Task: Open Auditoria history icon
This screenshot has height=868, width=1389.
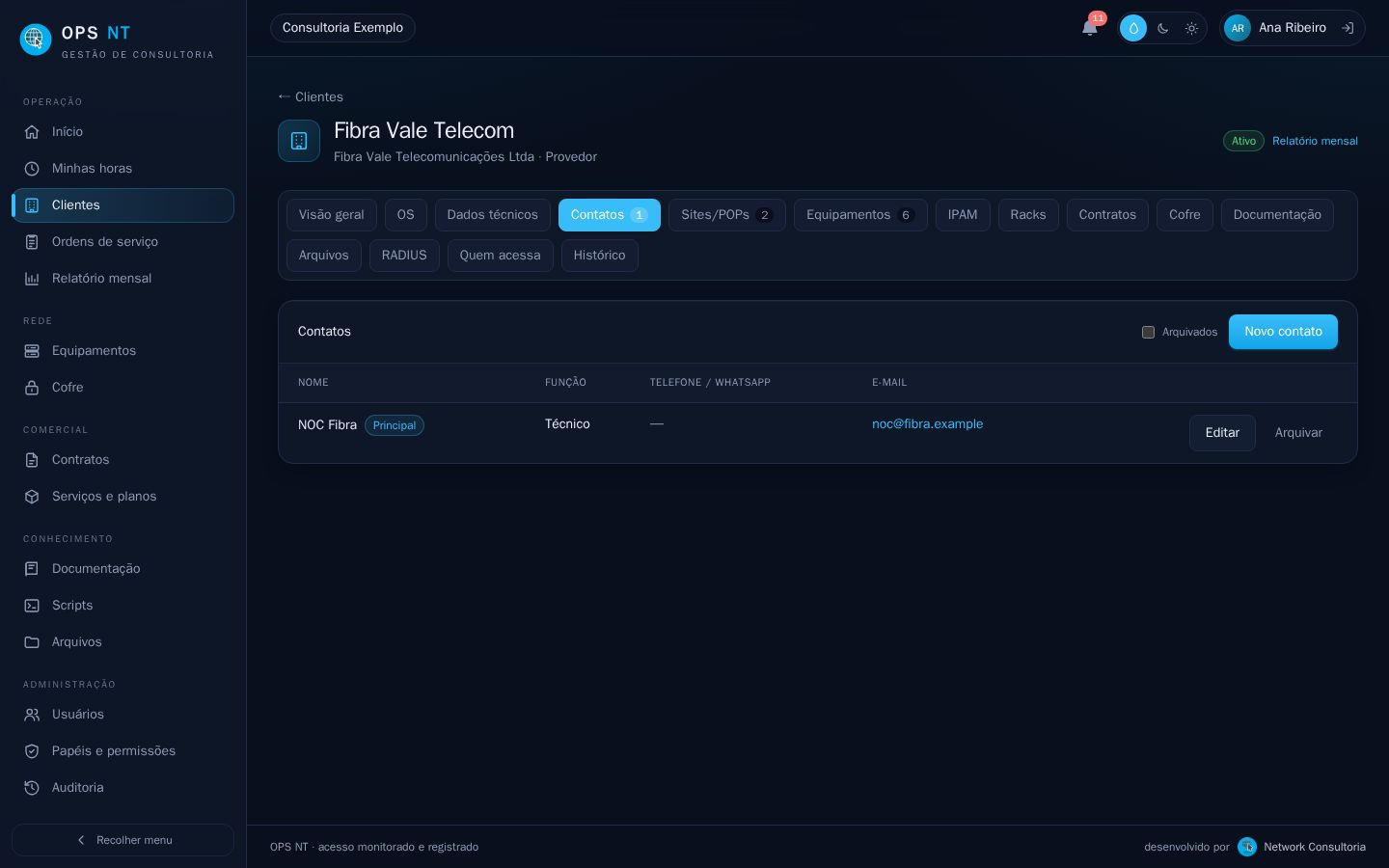Action: tap(32, 788)
